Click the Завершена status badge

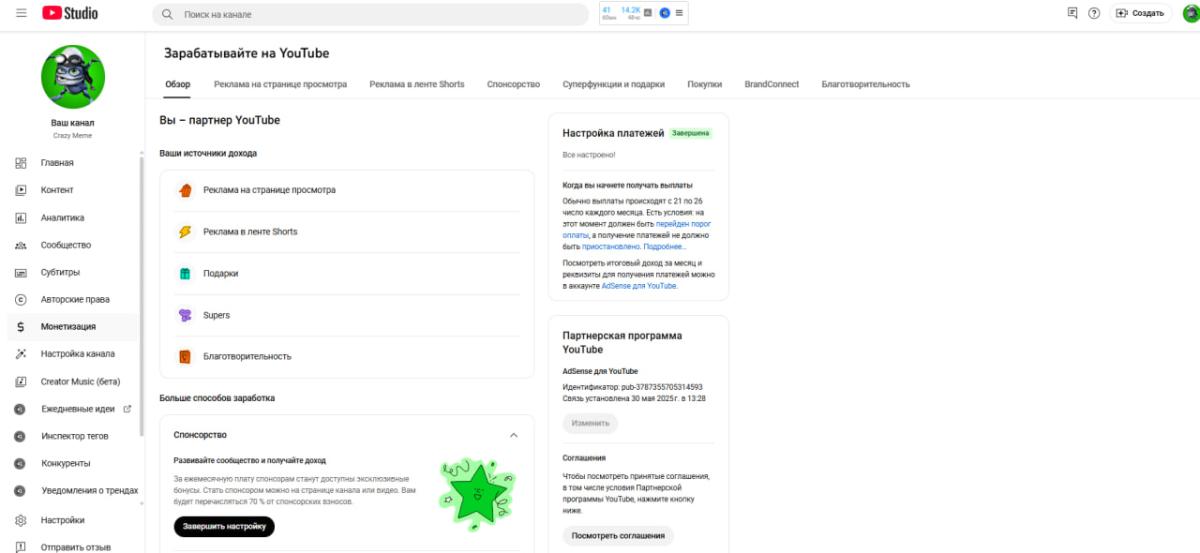[x=691, y=132]
